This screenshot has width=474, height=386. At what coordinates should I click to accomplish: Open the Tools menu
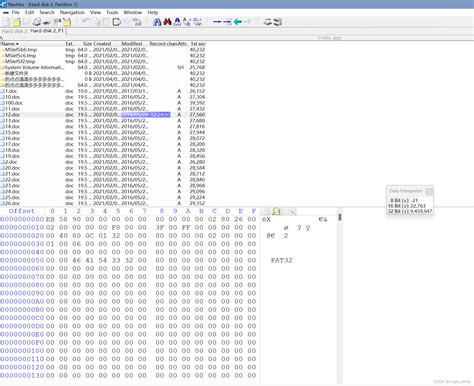pos(112,12)
